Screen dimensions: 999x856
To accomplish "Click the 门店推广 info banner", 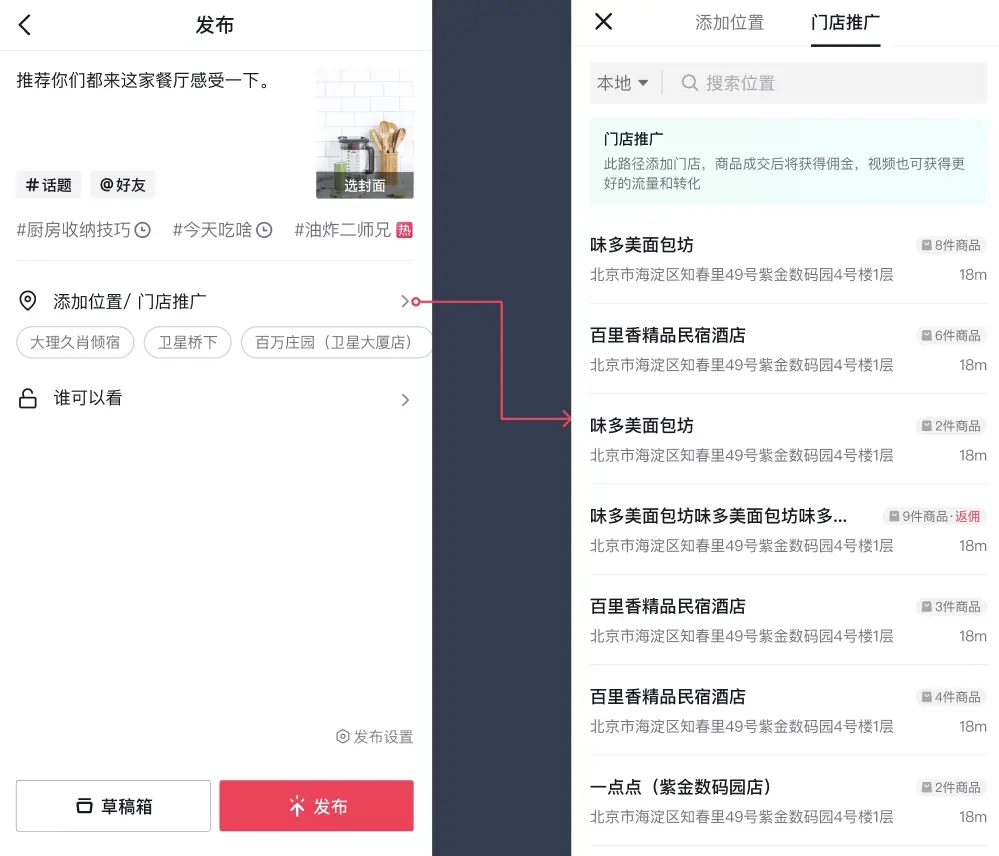I will tap(789, 161).
